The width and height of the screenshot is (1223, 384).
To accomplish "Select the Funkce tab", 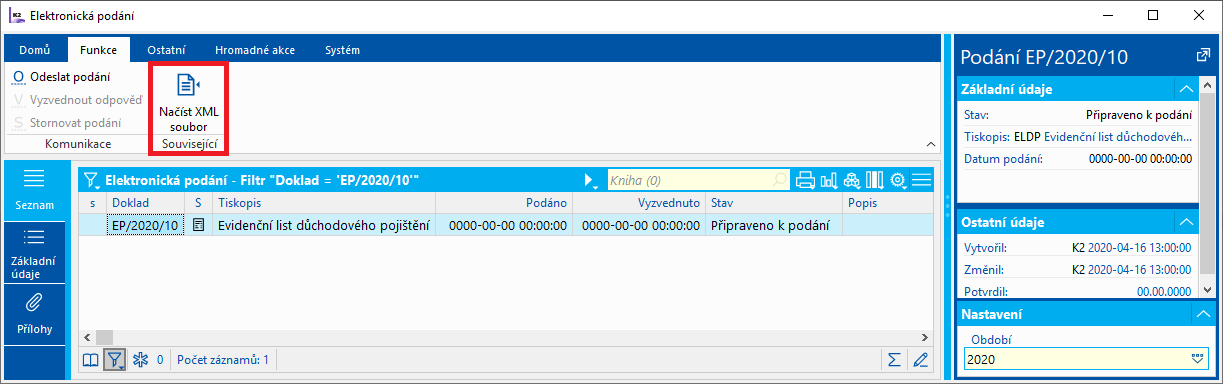I will coord(99,50).
